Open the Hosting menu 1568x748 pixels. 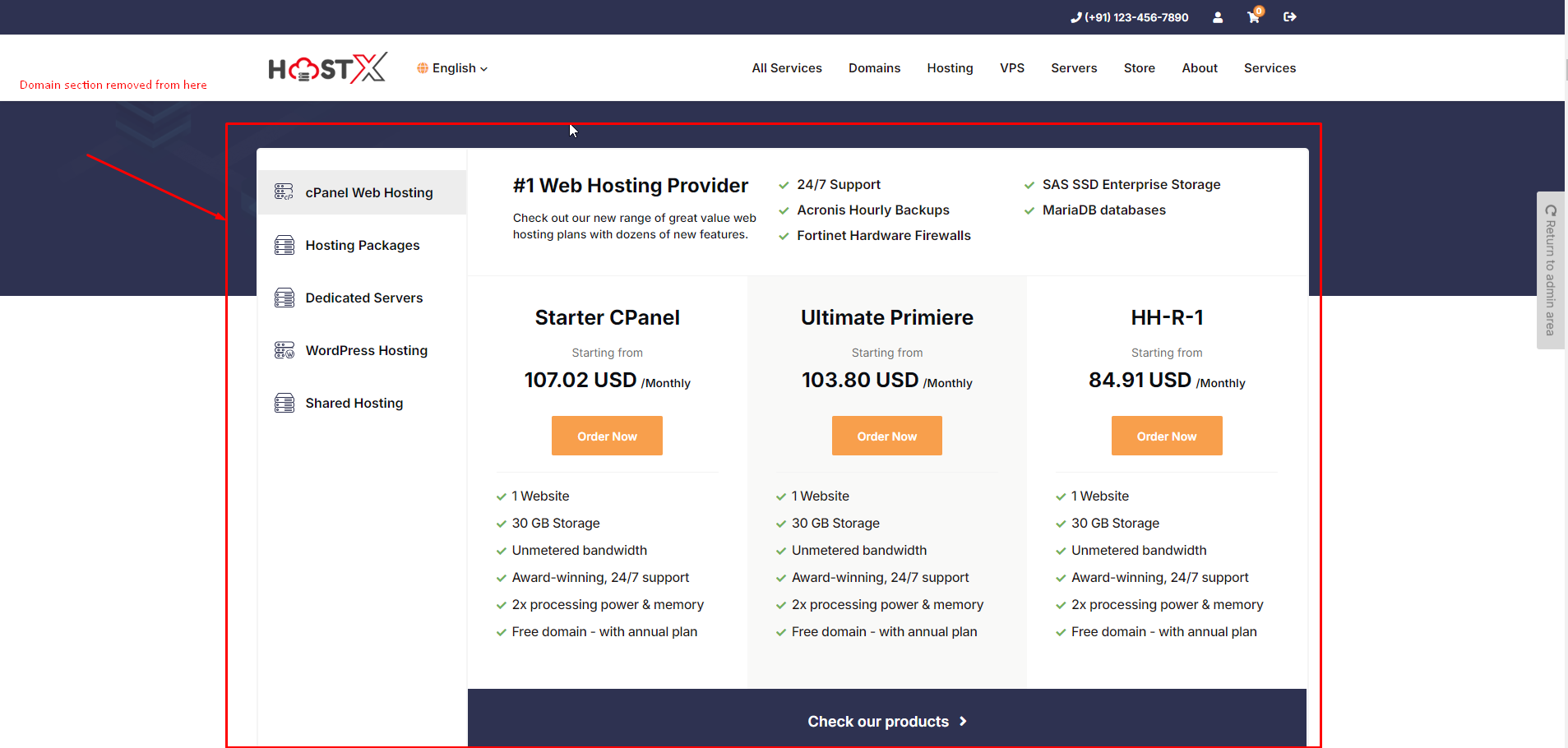coord(950,68)
